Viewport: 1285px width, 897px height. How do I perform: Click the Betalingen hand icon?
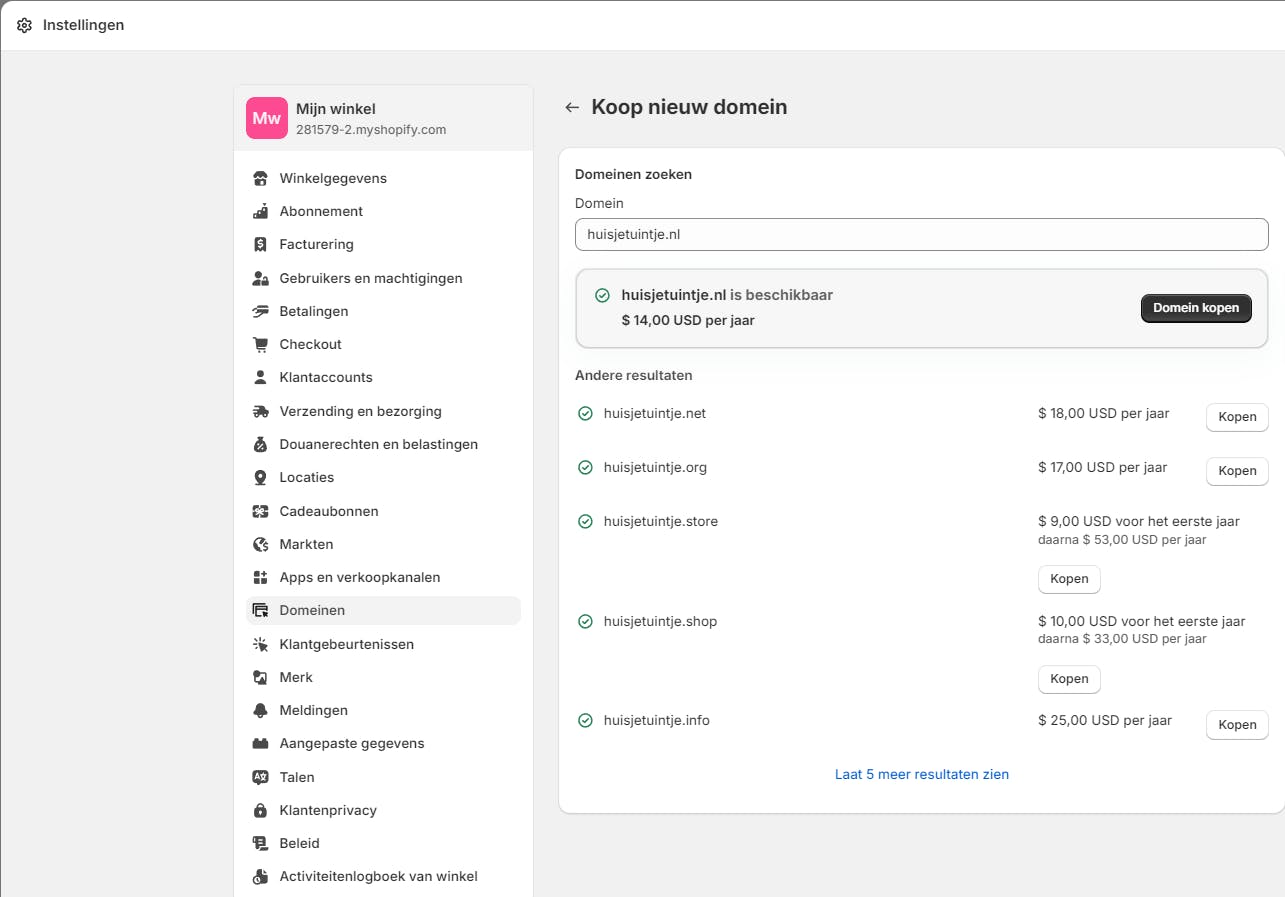click(x=261, y=312)
